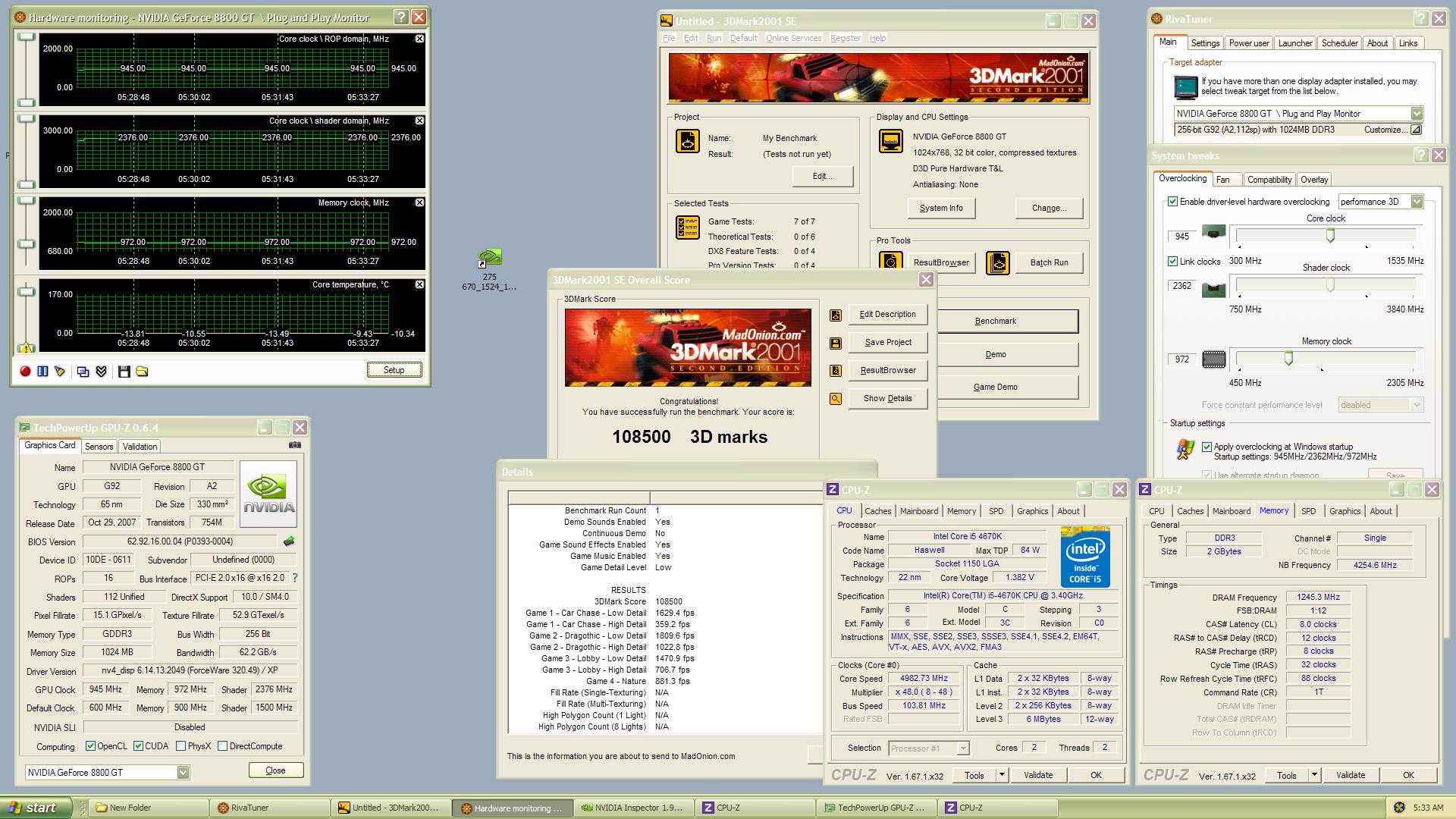Click the Benchmark button in 3DMark2001

[x=996, y=321]
